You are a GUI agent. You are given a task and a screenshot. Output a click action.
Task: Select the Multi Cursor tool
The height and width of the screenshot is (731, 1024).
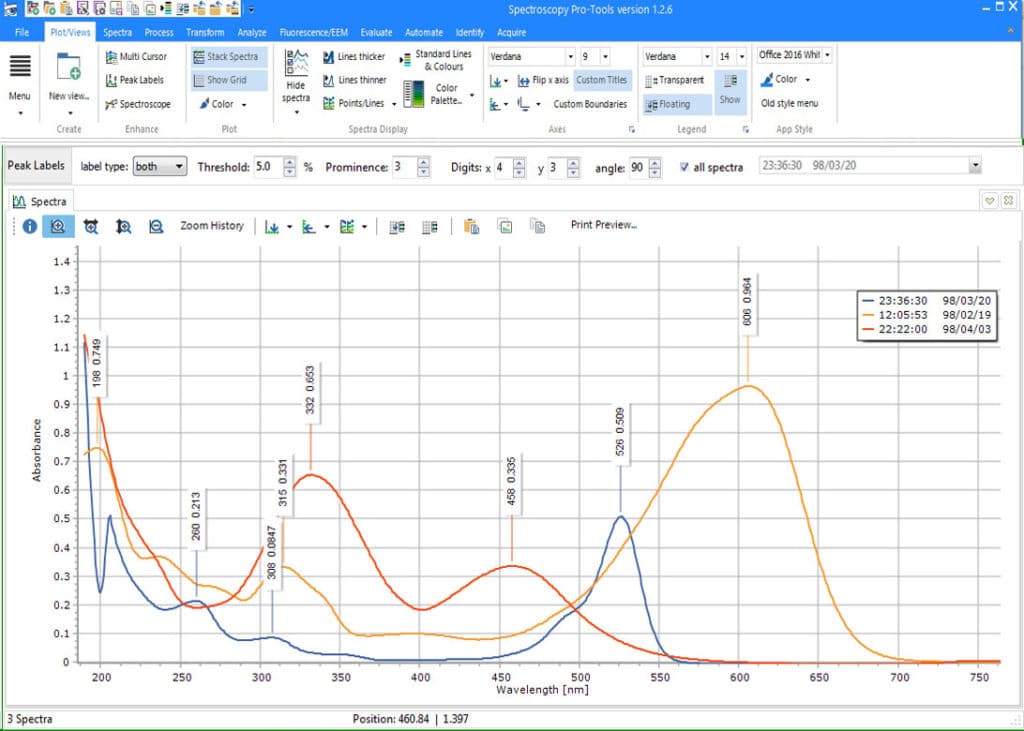(x=138, y=57)
